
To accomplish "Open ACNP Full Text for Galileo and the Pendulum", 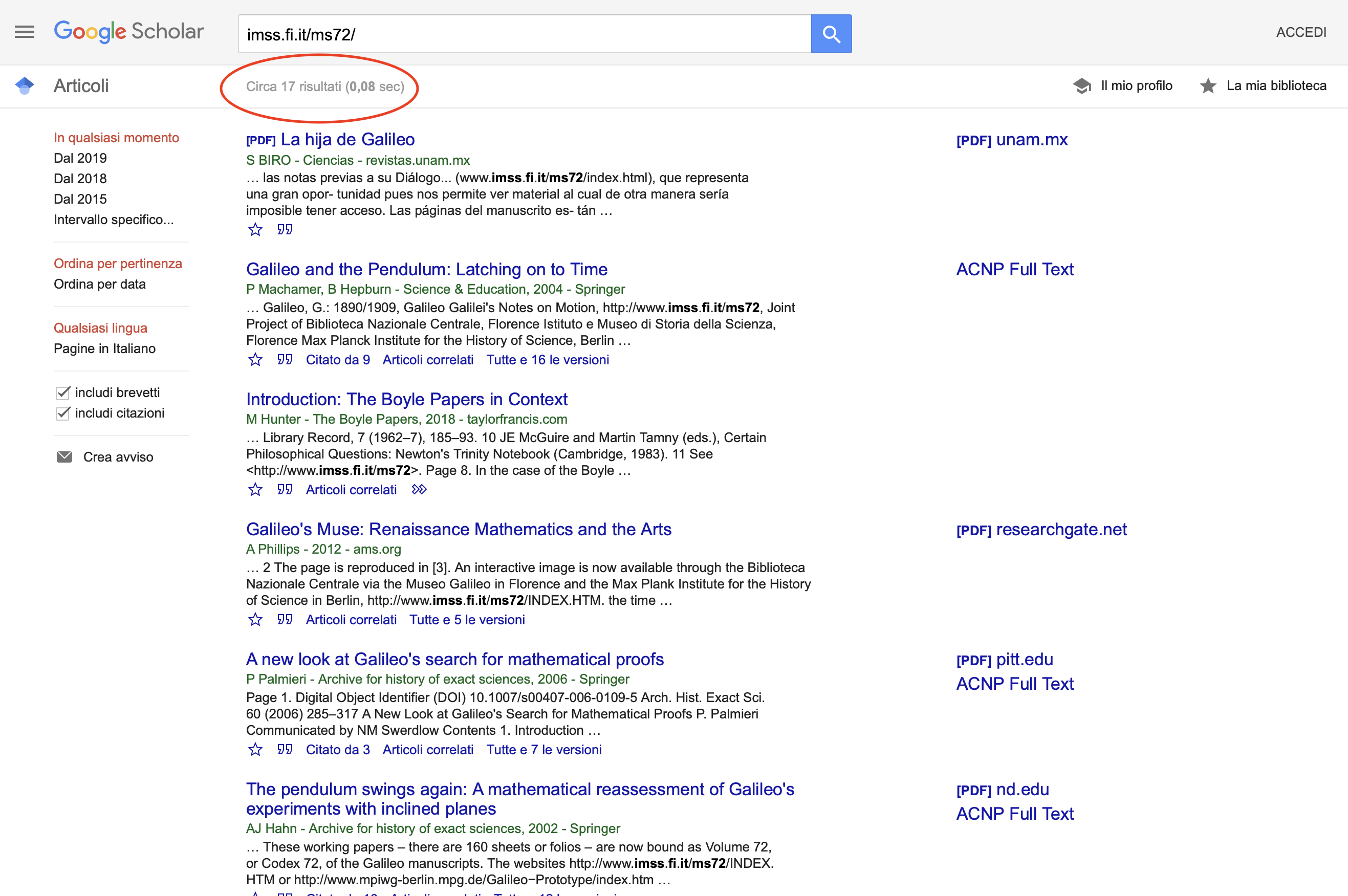I will [1015, 269].
